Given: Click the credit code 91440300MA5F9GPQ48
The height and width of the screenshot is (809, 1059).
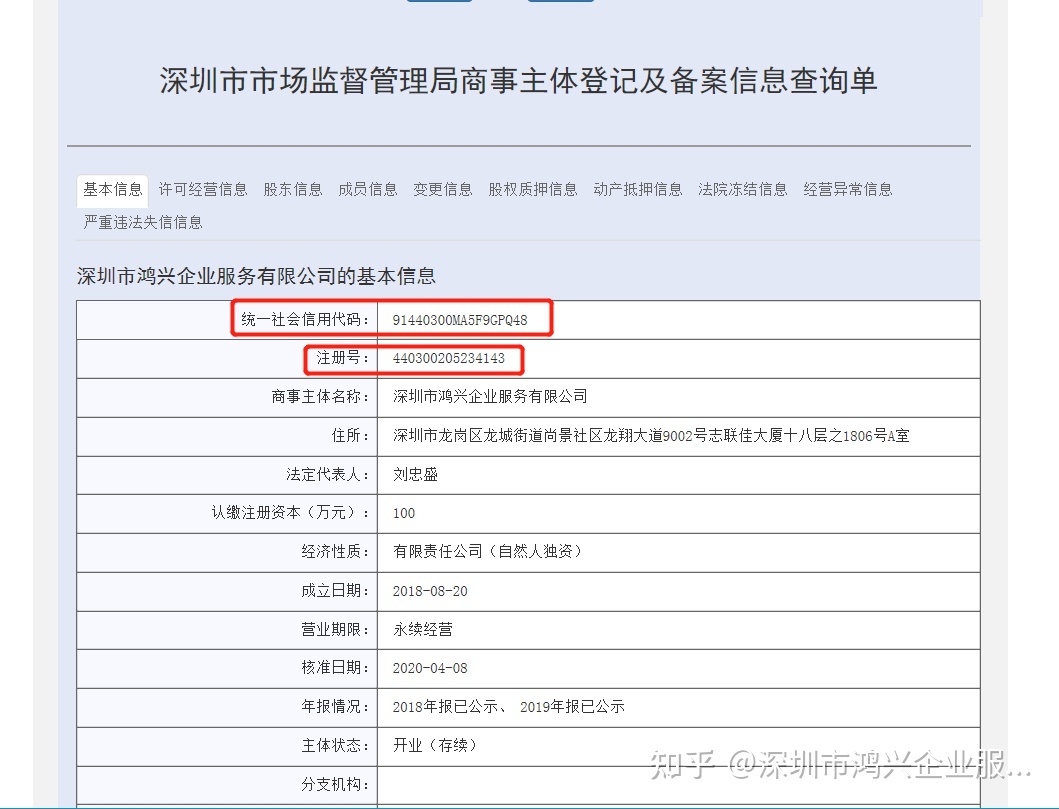Looking at the screenshot, I should 460,320.
